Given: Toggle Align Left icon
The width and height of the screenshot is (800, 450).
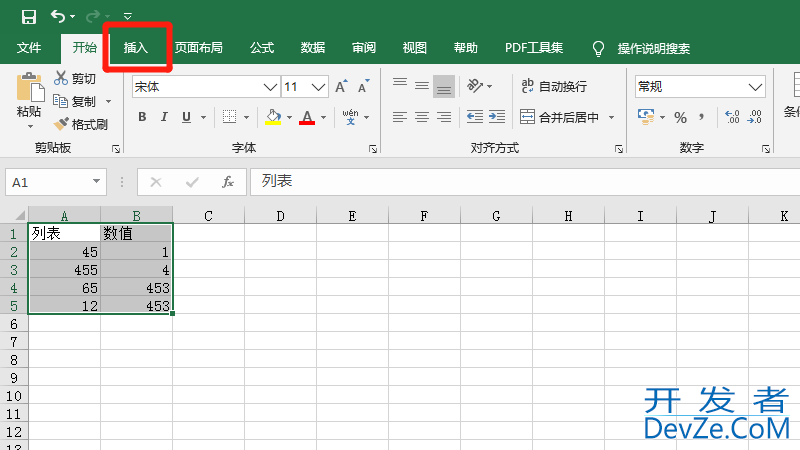Looking at the screenshot, I should [x=400, y=117].
